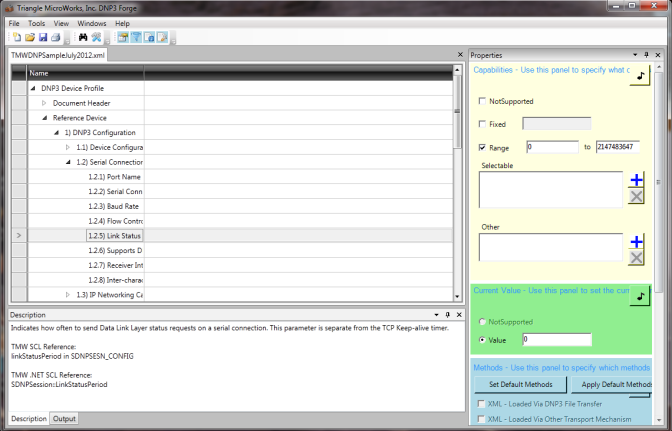
Task: Switch to the Output tab
Action: click(x=64, y=419)
